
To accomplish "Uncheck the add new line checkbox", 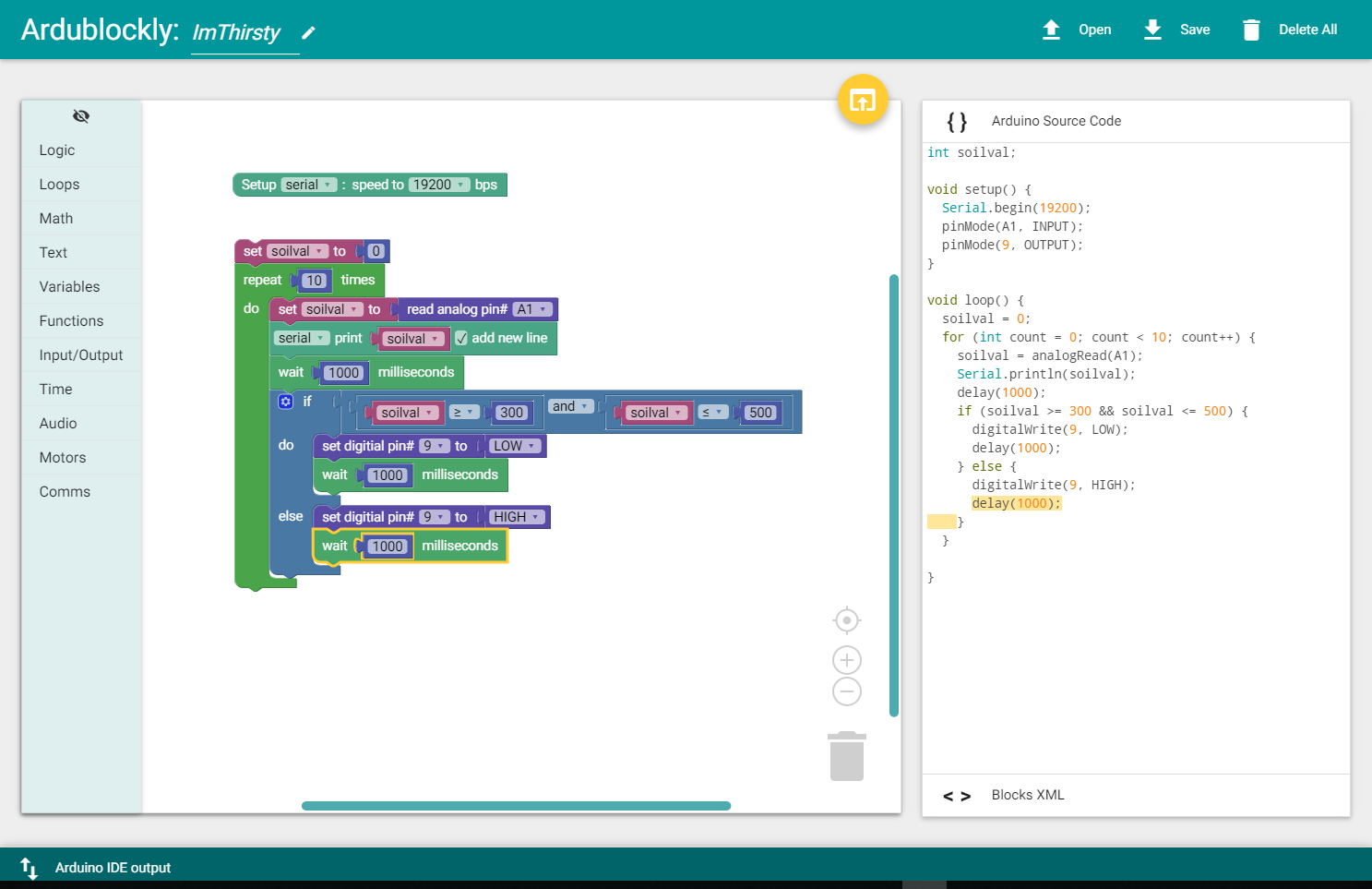I will [461, 338].
